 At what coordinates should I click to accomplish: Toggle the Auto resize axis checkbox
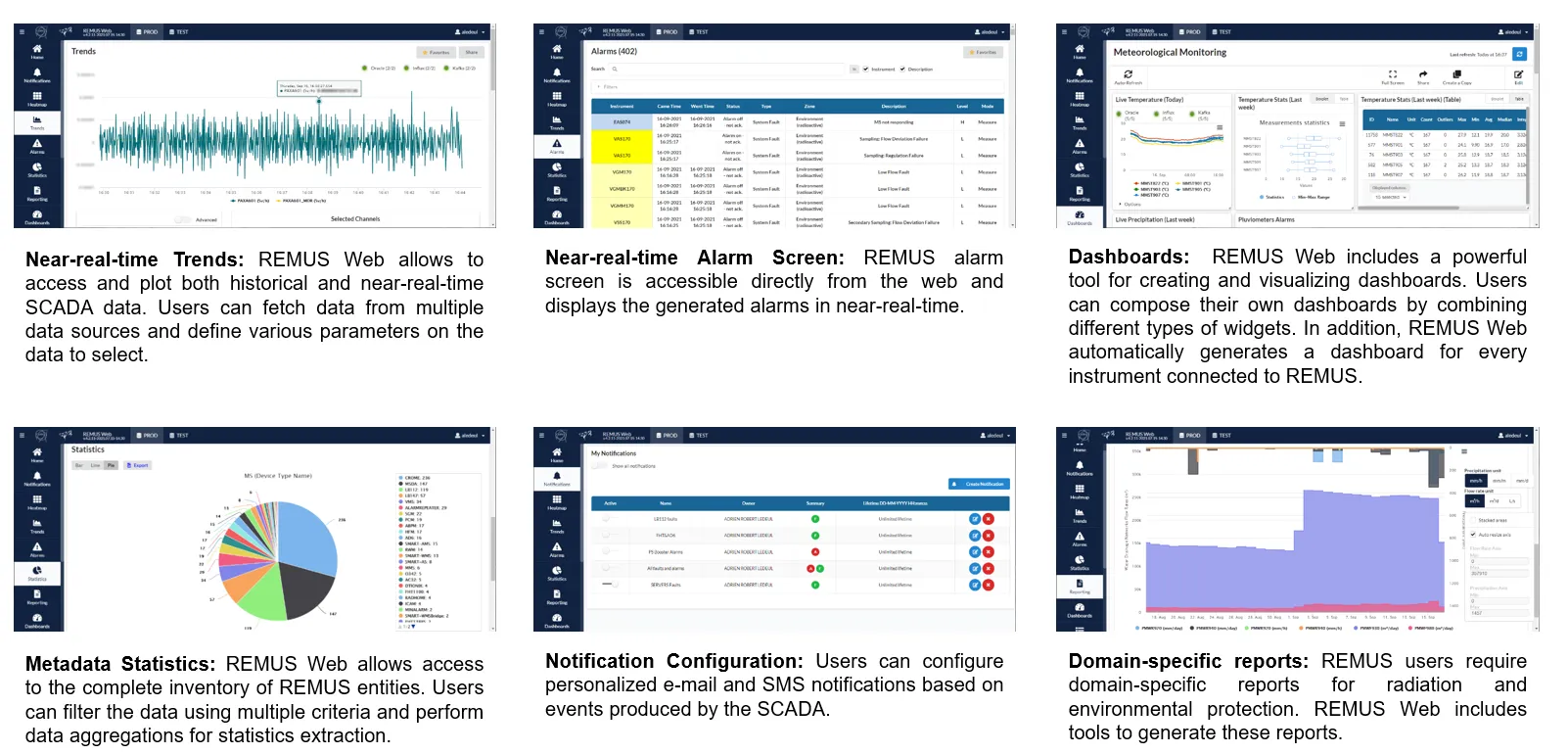(1473, 535)
